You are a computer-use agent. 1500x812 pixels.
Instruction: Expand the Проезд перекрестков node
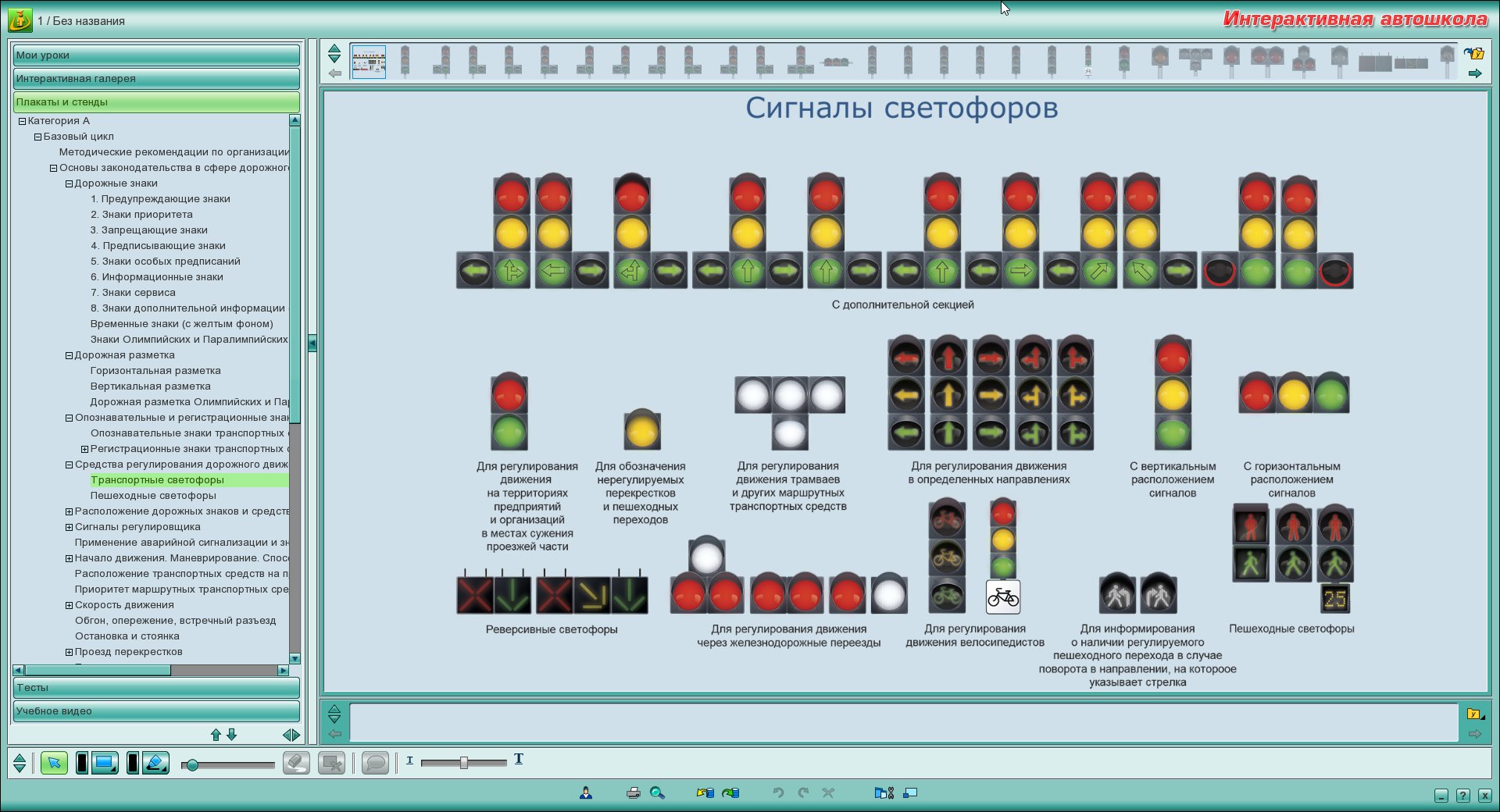tap(69, 653)
